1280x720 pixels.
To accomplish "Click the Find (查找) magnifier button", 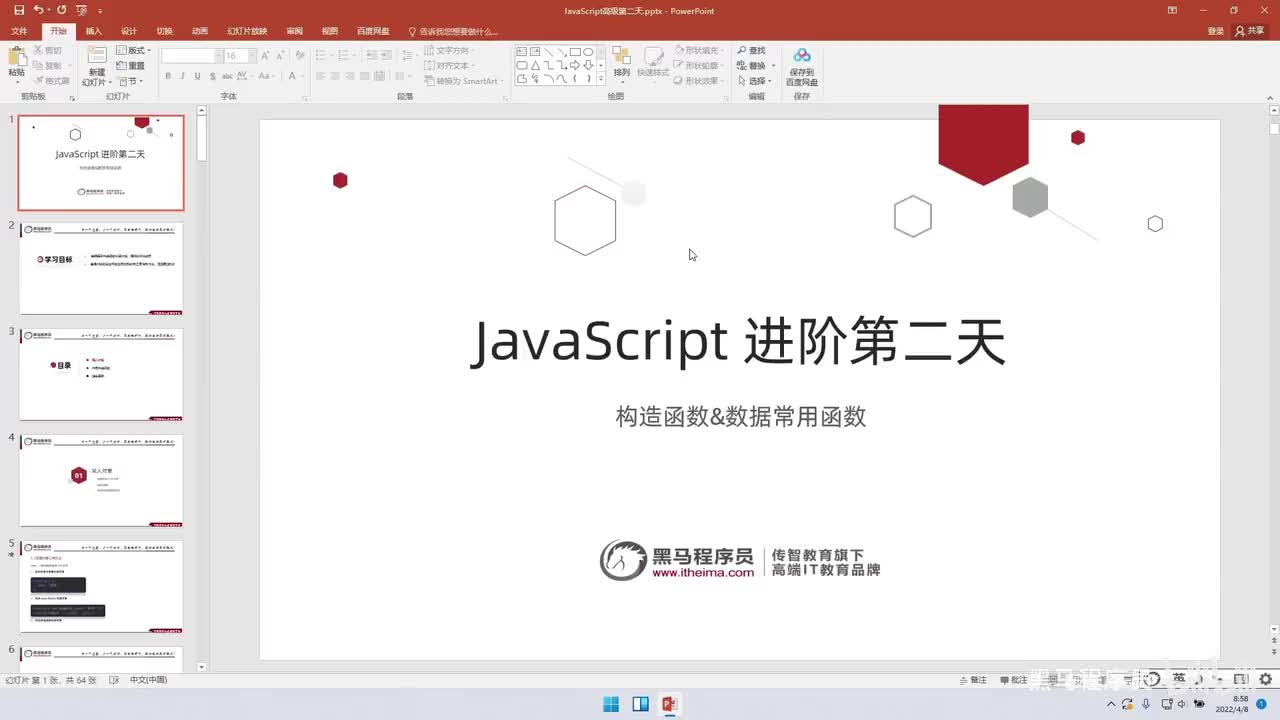I will 752,50.
